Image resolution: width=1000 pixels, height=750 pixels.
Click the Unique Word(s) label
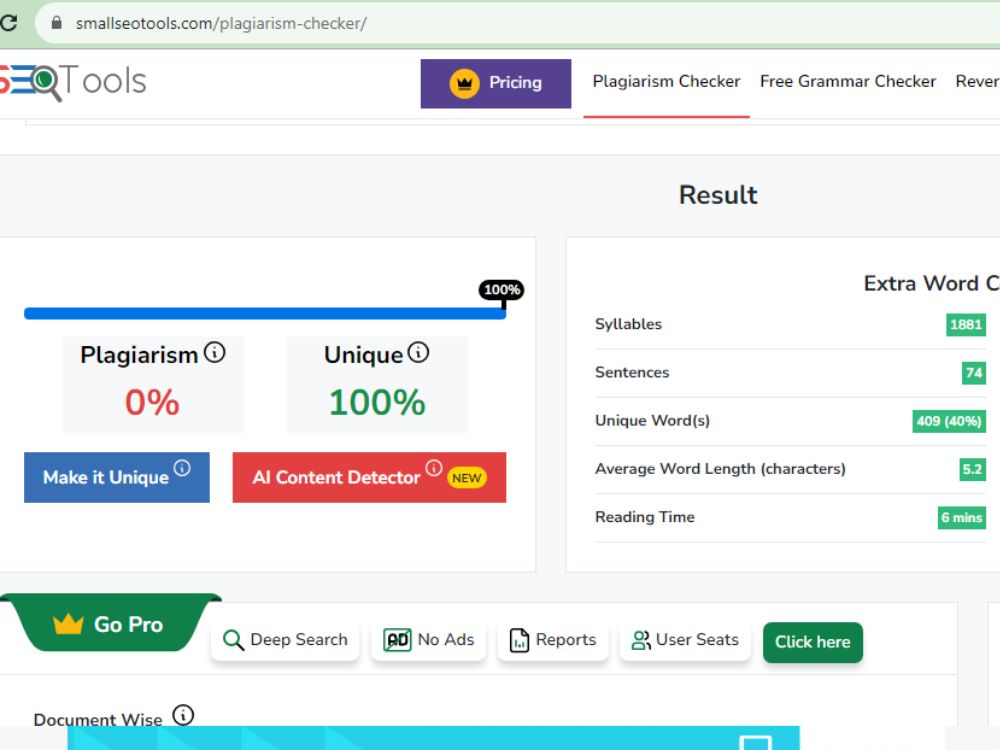[652, 421]
